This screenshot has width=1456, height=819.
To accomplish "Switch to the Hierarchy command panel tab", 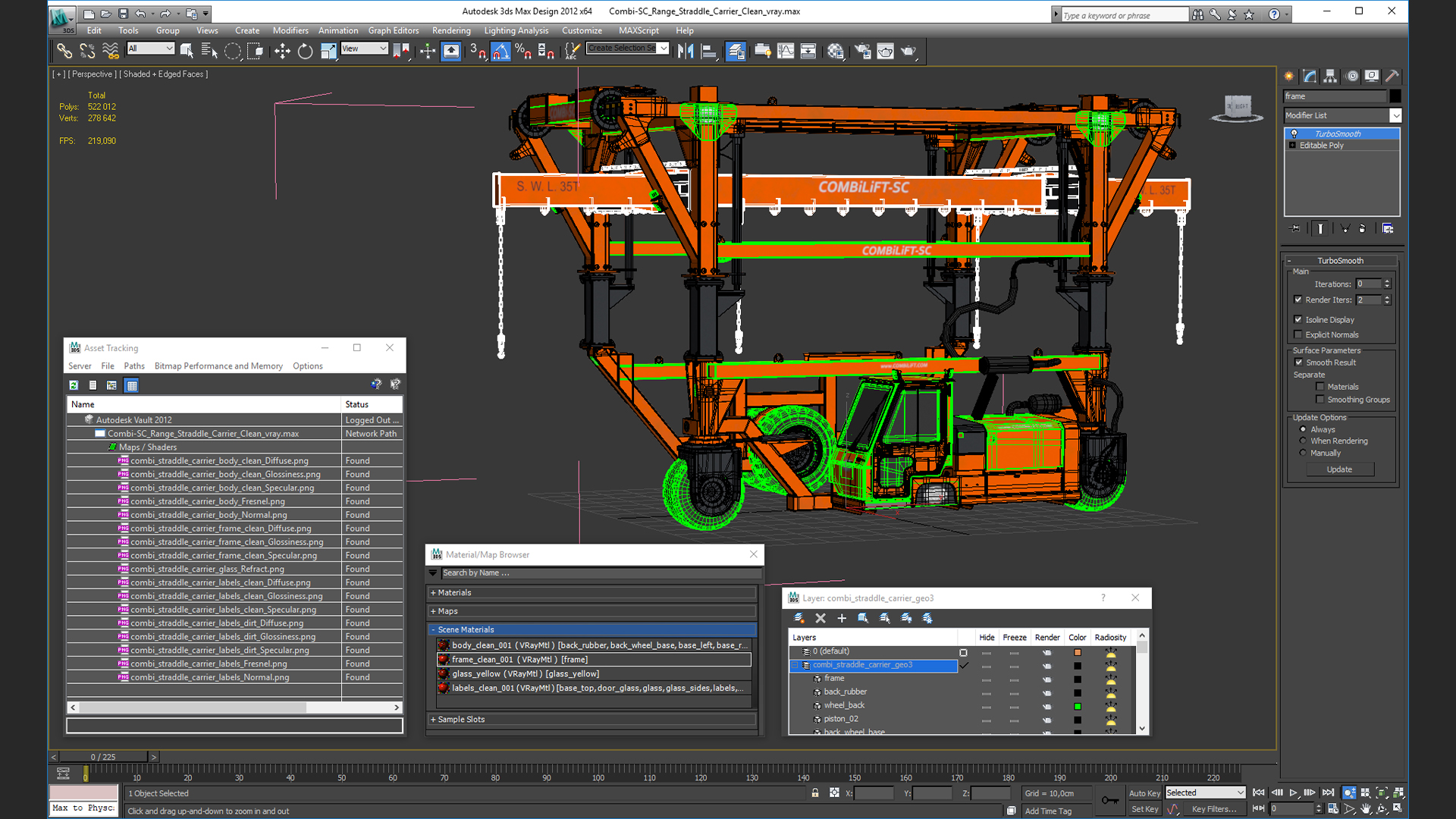I will 1330,76.
